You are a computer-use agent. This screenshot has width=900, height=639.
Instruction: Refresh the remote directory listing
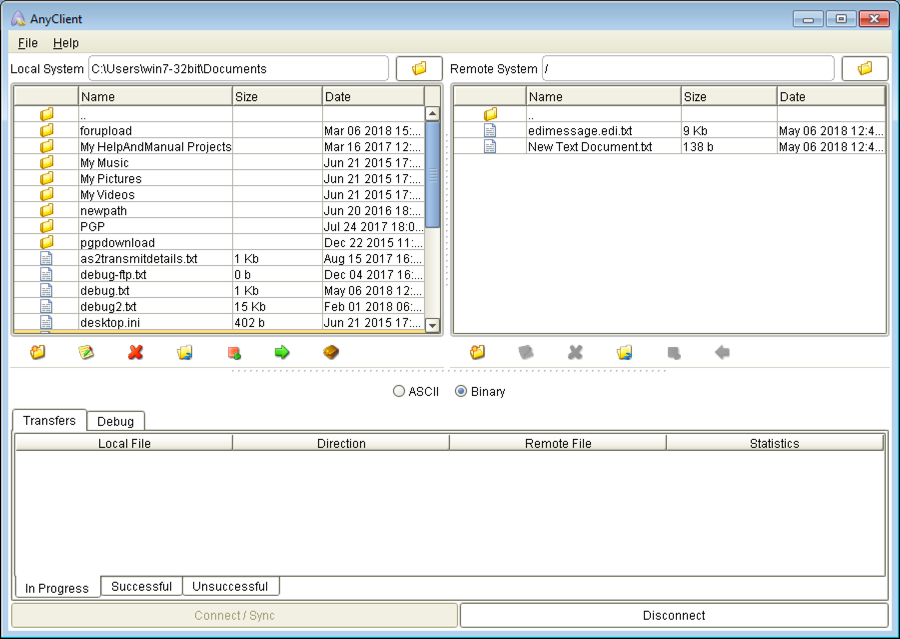[622, 352]
